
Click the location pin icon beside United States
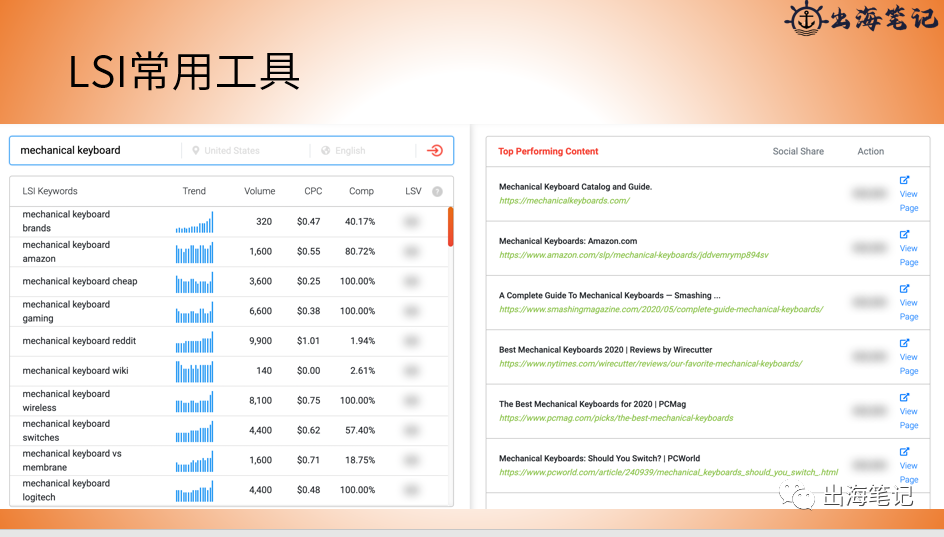pos(196,151)
